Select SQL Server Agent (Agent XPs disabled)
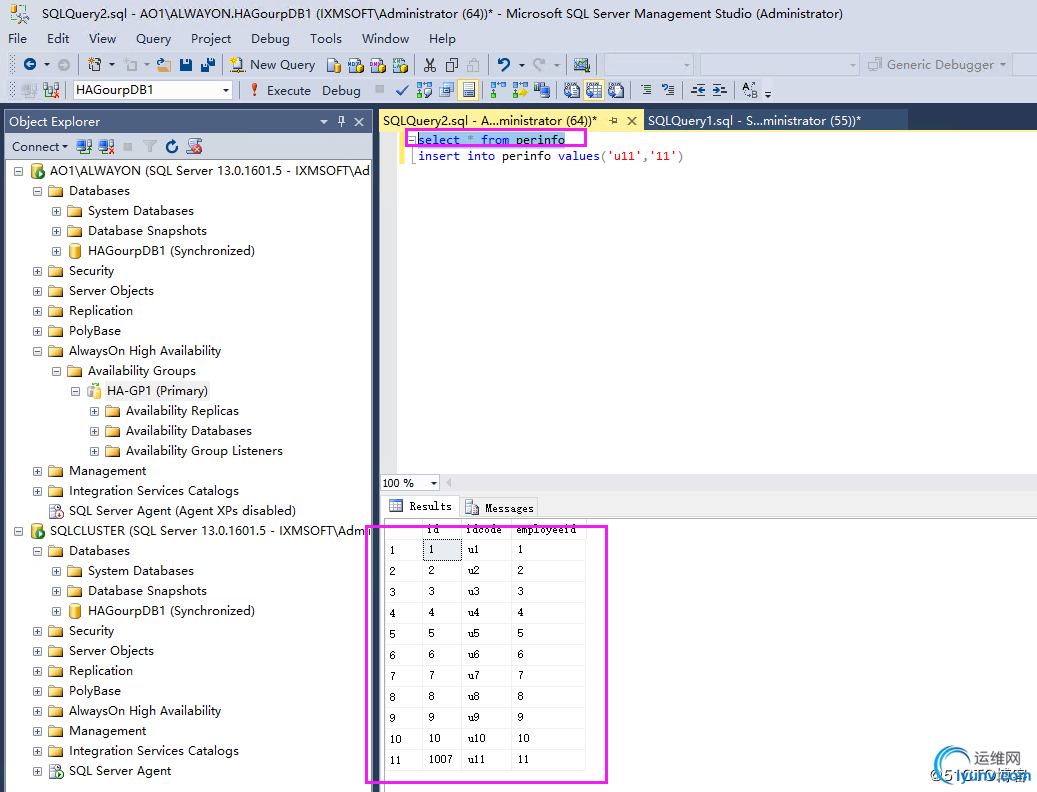 [182, 511]
